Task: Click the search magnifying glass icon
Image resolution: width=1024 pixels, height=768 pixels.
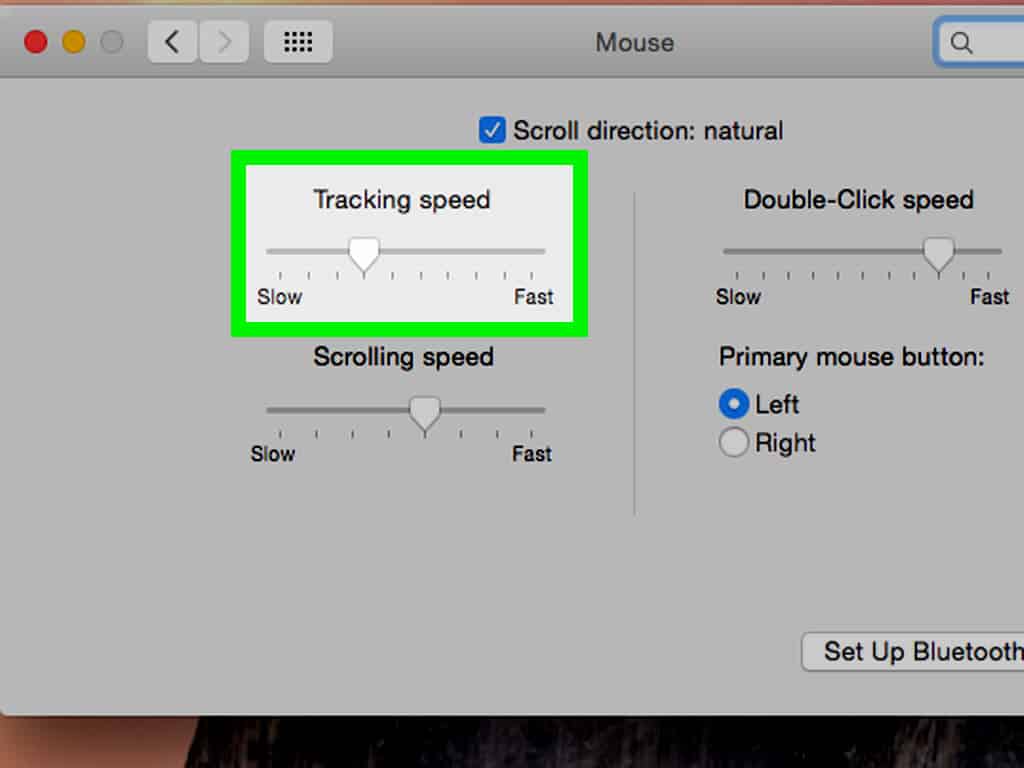Action: pos(961,42)
